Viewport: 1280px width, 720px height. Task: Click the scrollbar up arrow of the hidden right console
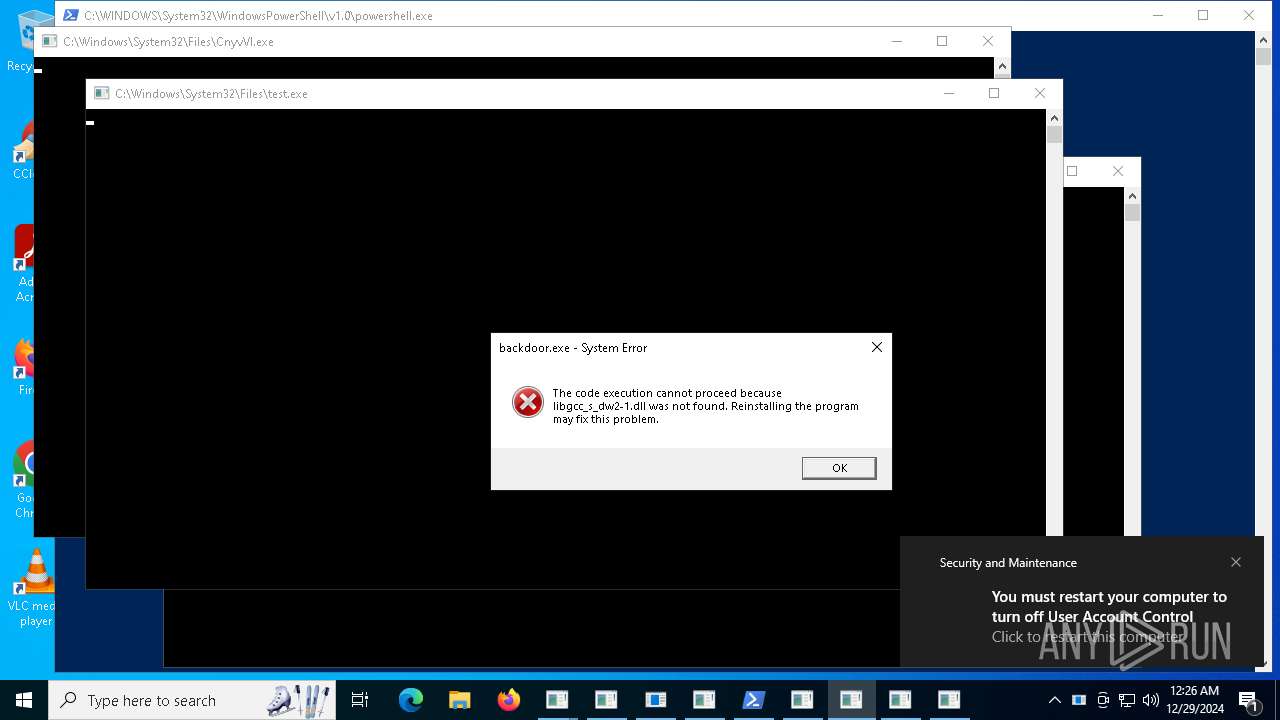pyautogui.click(x=1132, y=196)
